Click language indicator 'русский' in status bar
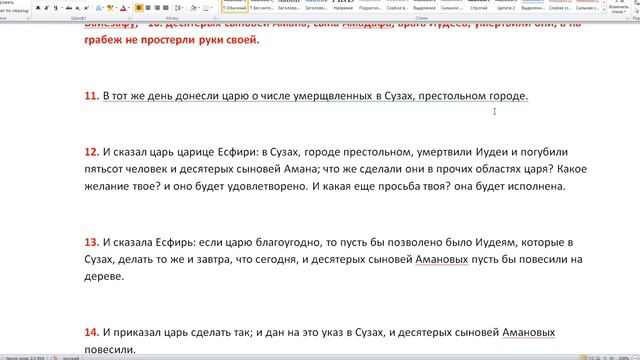This screenshot has width=640, height=360. (71, 358)
